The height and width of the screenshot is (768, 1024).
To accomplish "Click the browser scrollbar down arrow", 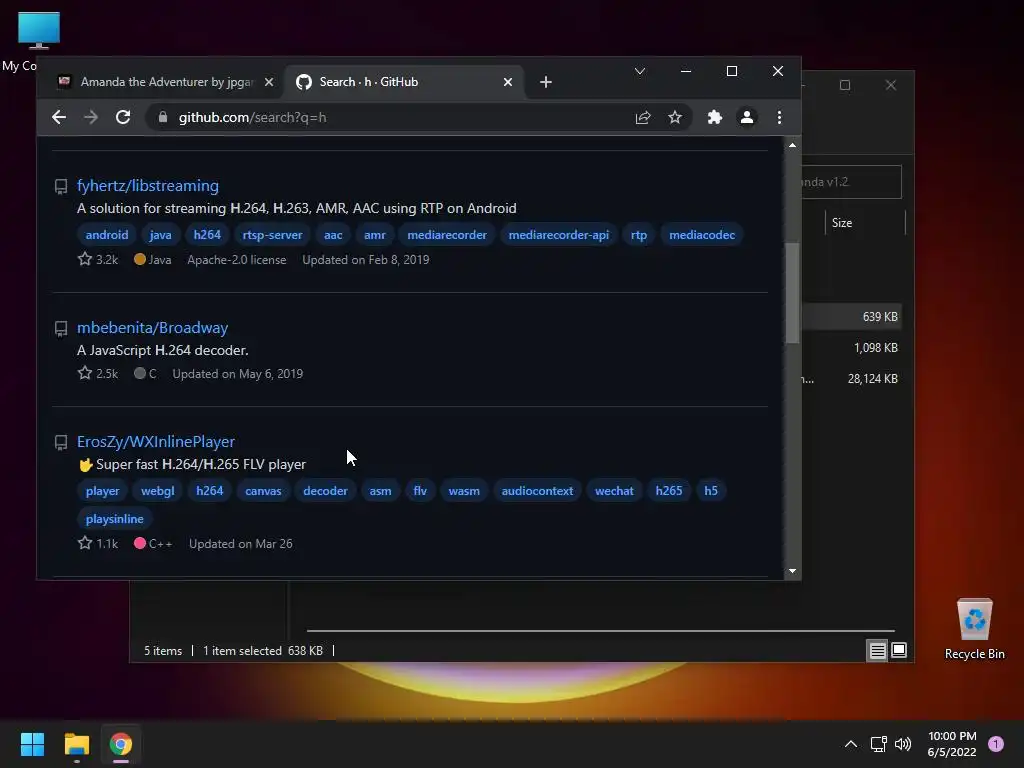I will pyautogui.click(x=792, y=571).
